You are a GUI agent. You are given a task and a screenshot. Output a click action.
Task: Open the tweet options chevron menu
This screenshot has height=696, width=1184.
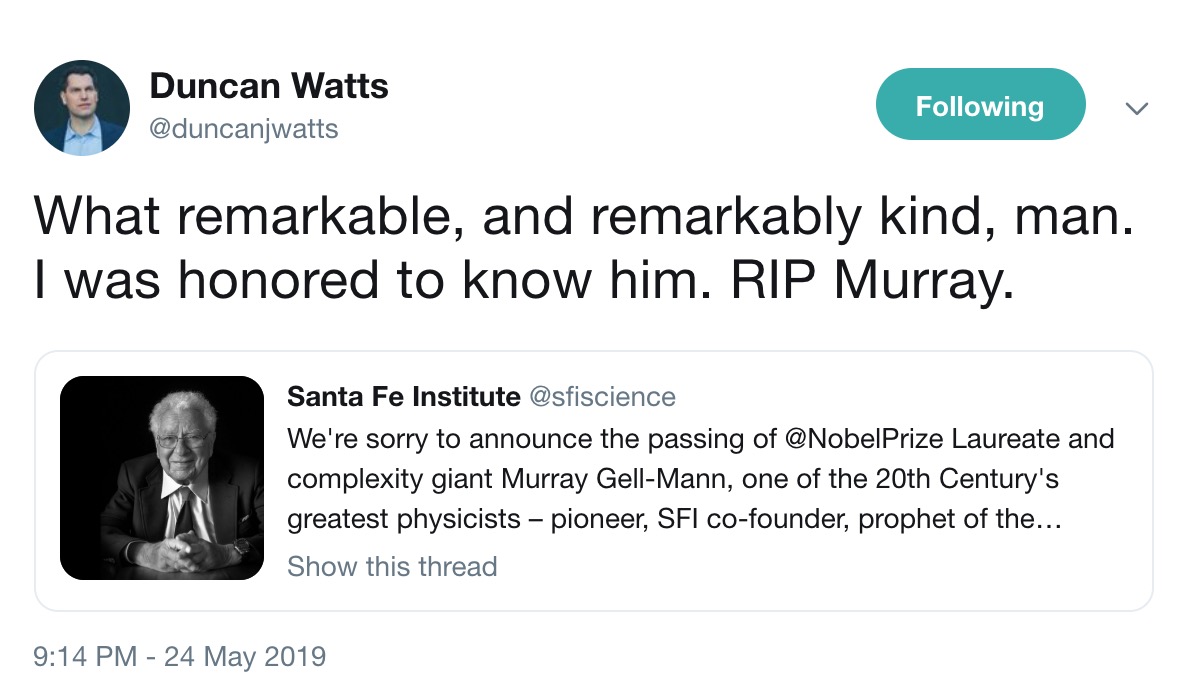(x=1136, y=108)
